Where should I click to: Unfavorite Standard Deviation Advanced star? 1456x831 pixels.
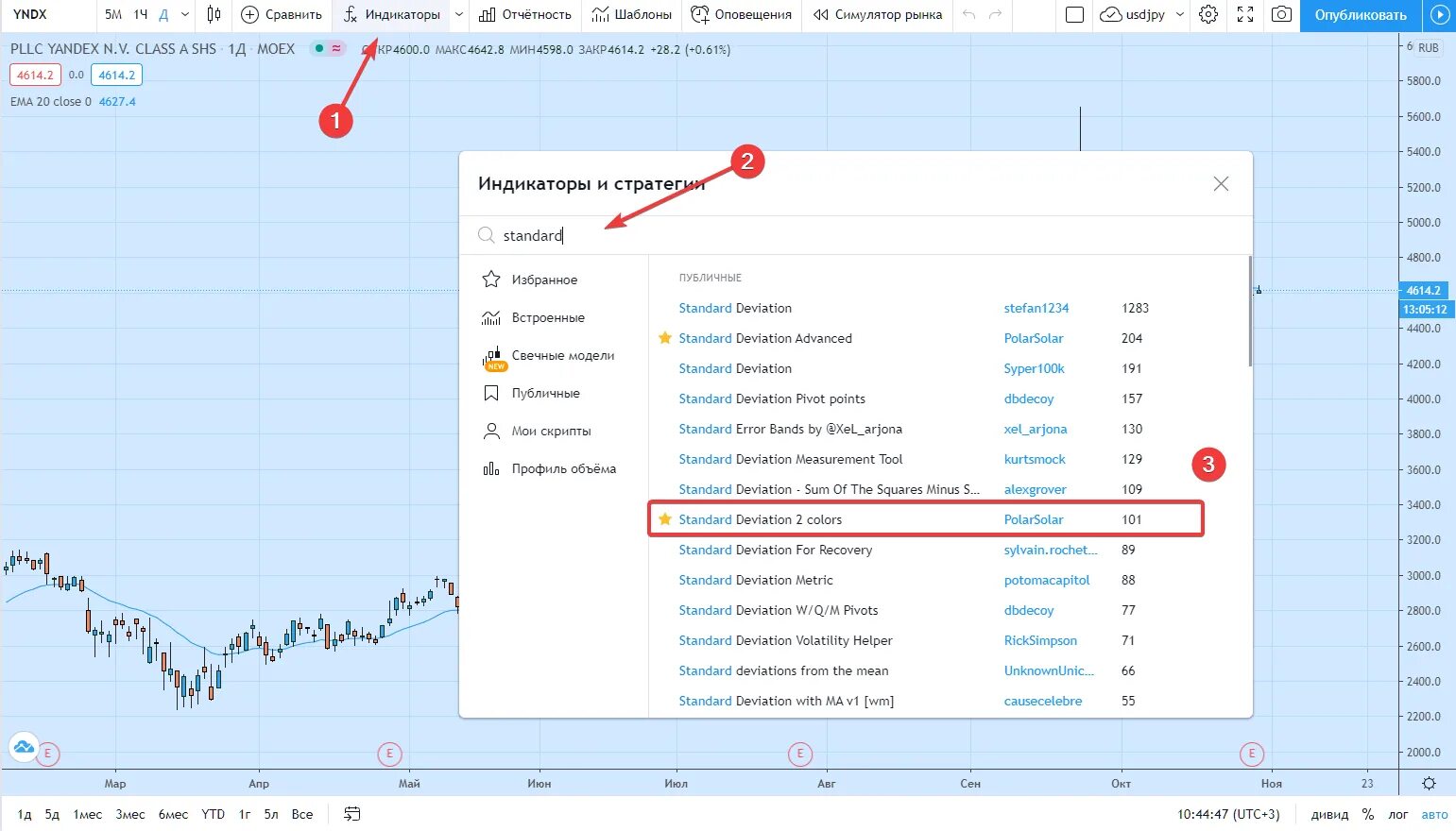coord(665,338)
